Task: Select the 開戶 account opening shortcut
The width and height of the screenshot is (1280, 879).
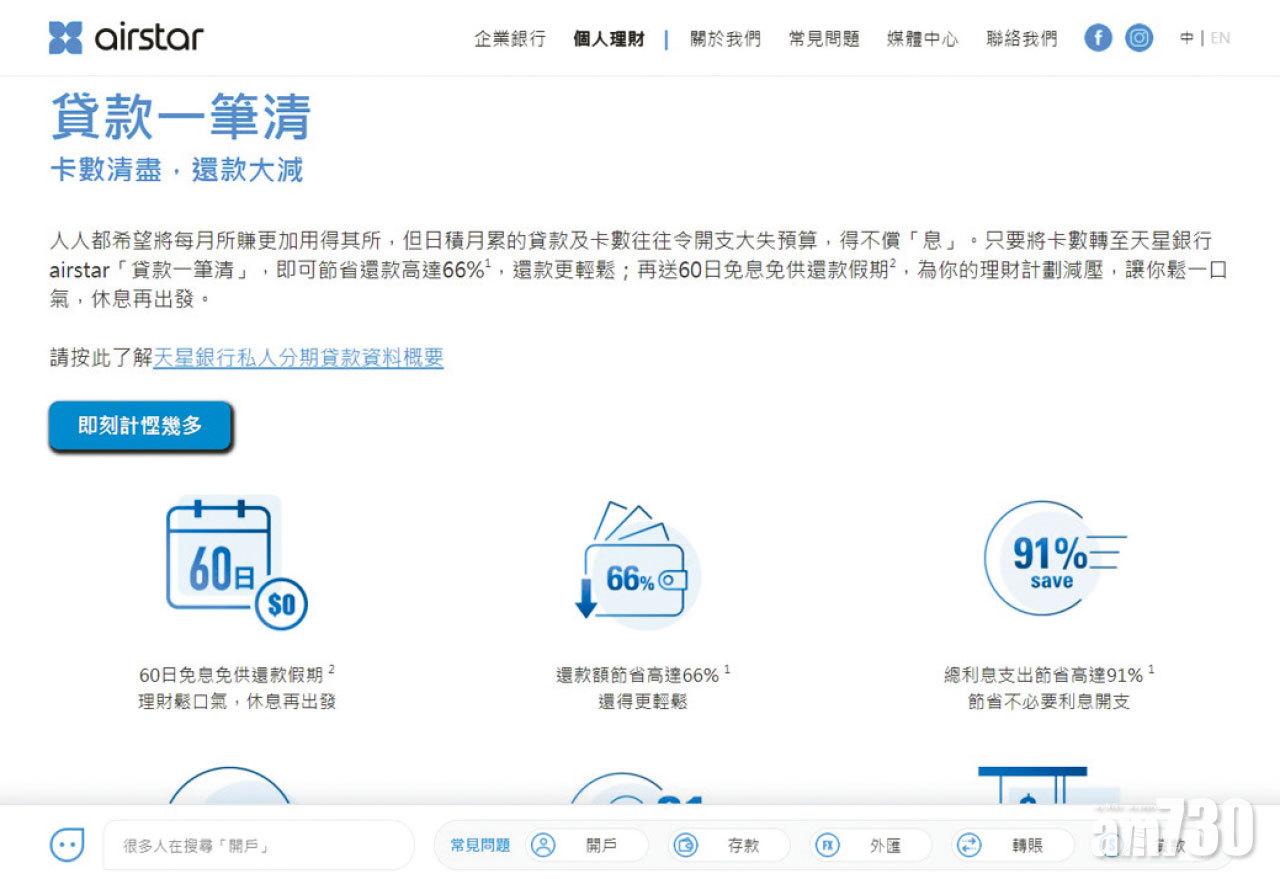Action: [585, 845]
